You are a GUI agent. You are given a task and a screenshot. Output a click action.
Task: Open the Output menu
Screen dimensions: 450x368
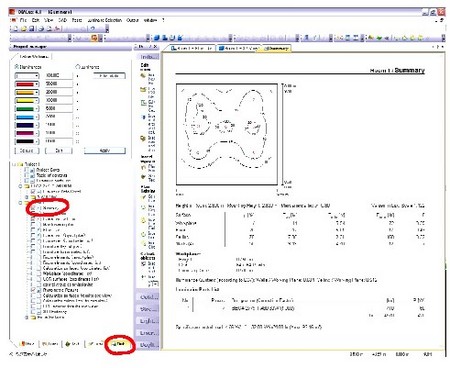pyautogui.click(x=132, y=20)
